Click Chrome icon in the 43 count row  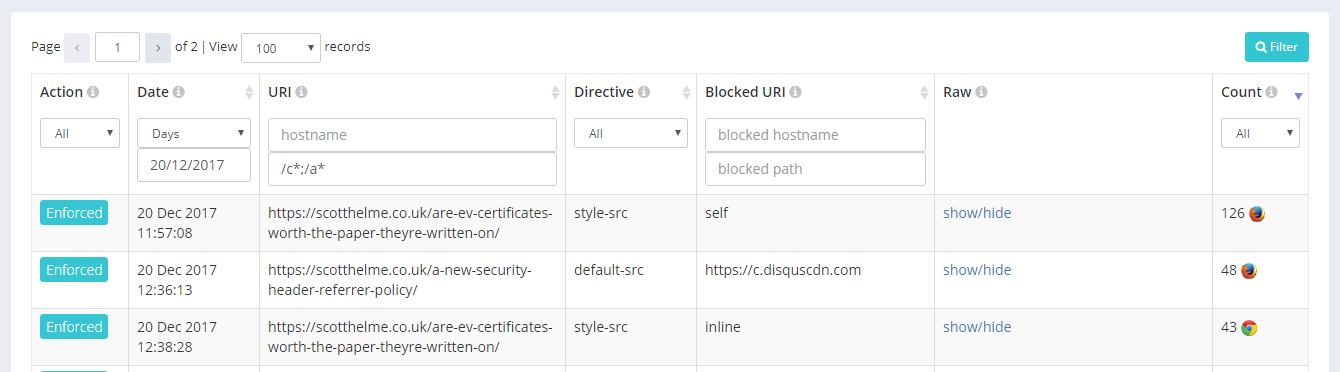coord(1249,328)
